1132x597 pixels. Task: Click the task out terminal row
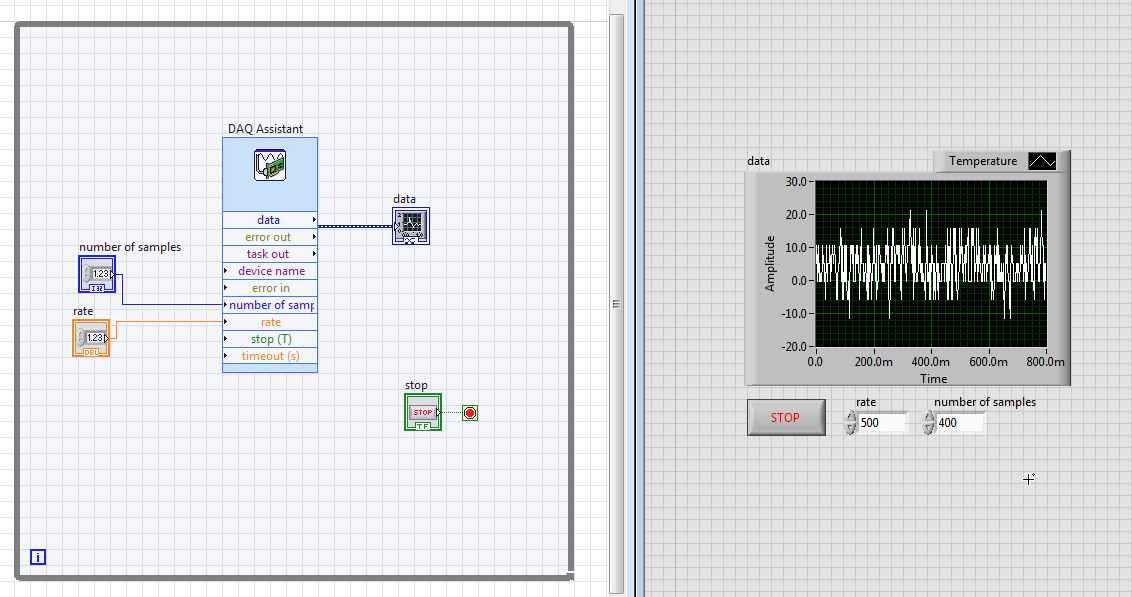[x=269, y=254]
